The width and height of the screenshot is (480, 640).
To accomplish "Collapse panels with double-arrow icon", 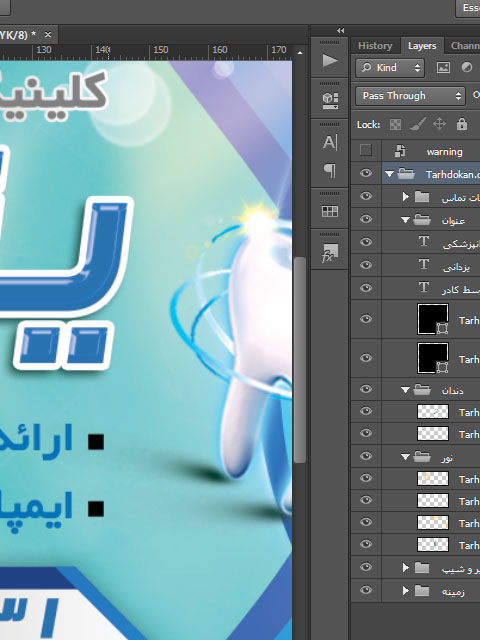I will tap(340, 30).
